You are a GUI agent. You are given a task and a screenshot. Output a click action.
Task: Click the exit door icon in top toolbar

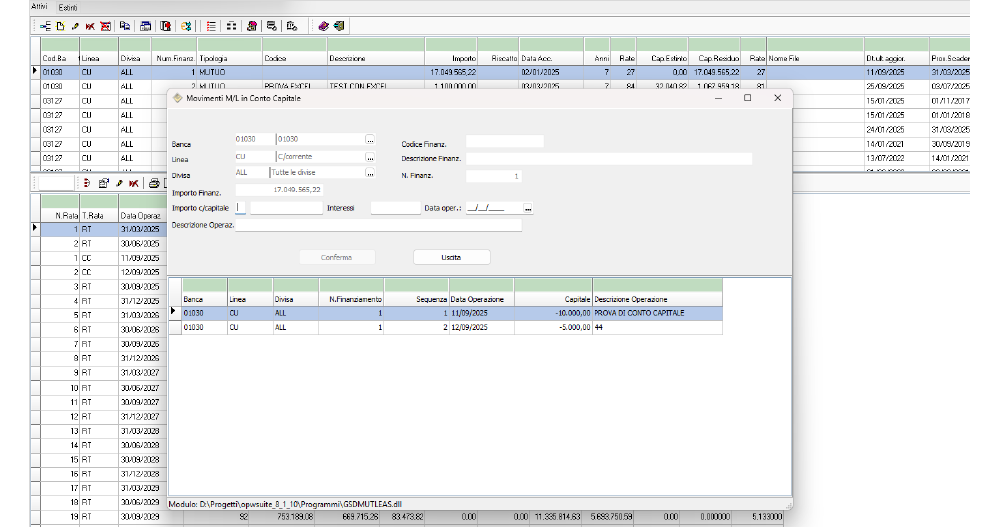click(x=339, y=26)
